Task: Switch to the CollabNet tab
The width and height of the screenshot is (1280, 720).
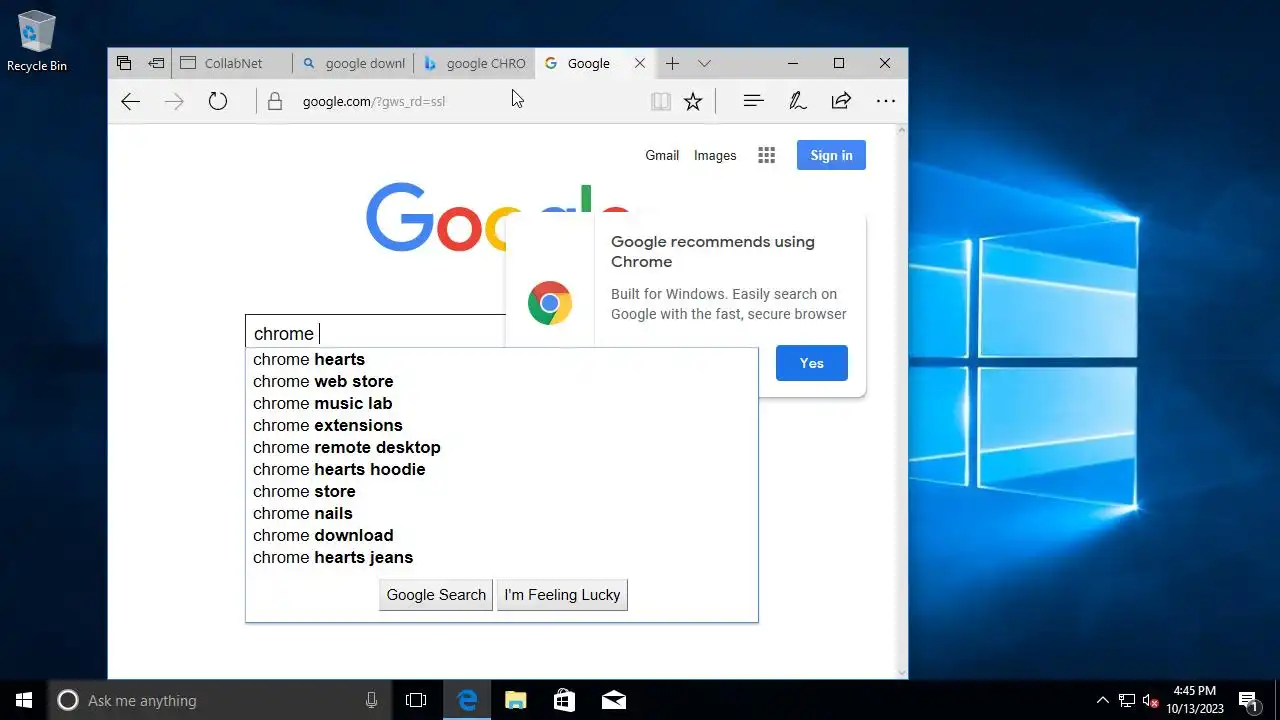Action: [x=232, y=63]
